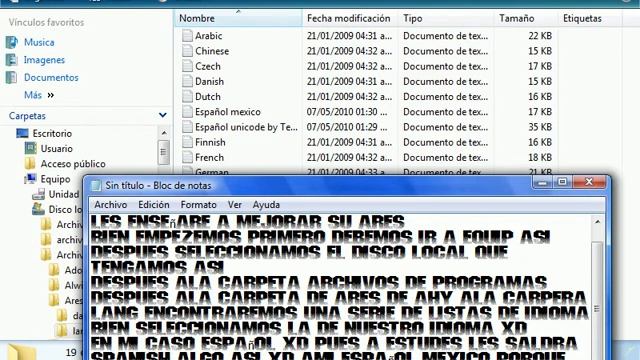The width and height of the screenshot is (640, 360).
Task: Click Español unicode by Te... file name
Action: click(246, 127)
